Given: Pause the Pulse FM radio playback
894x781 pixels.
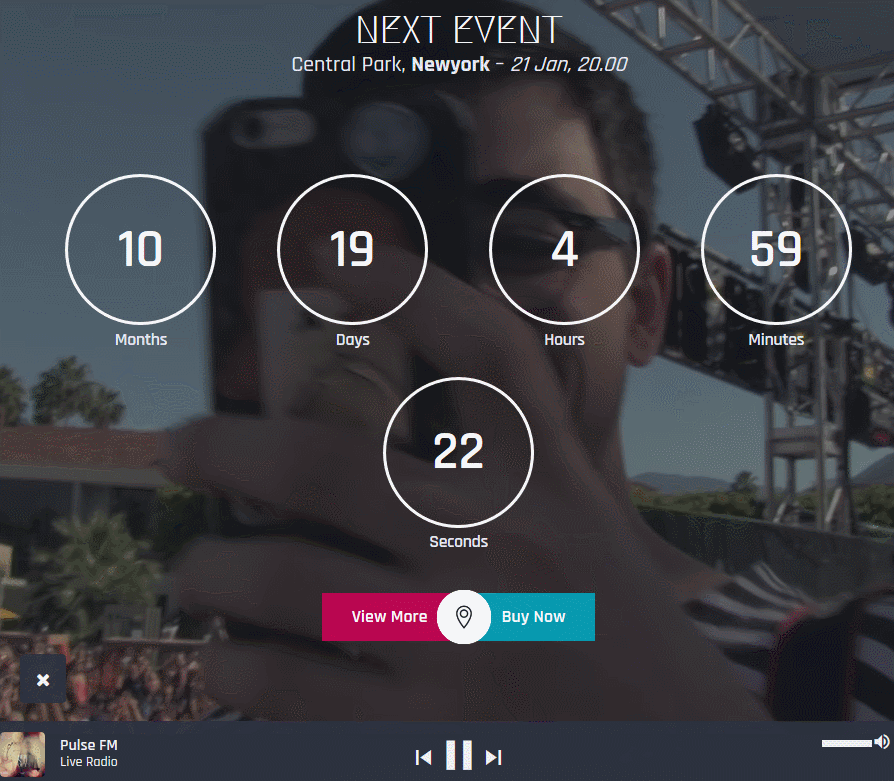Looking at the screenshot, I should [459, 755].
